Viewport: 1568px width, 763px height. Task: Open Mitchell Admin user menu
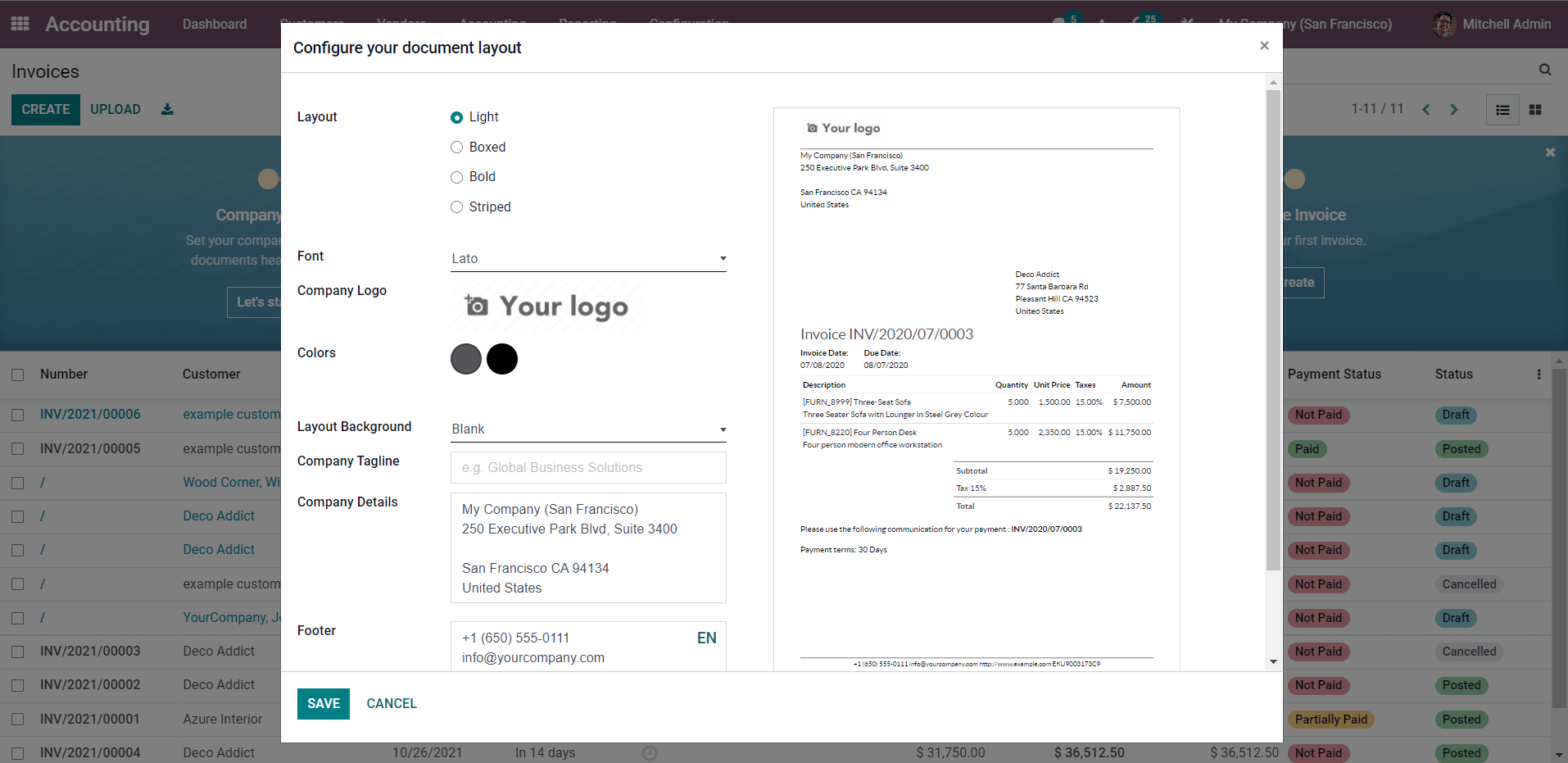1491,24
